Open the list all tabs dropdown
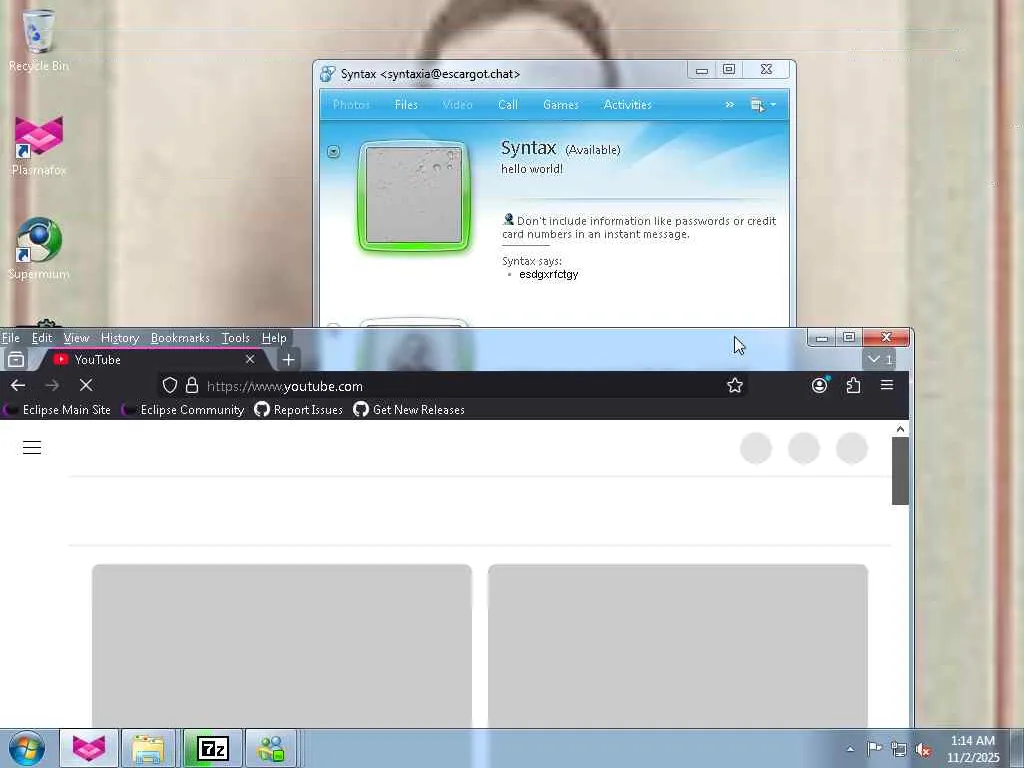 click(x=879, y=359)
